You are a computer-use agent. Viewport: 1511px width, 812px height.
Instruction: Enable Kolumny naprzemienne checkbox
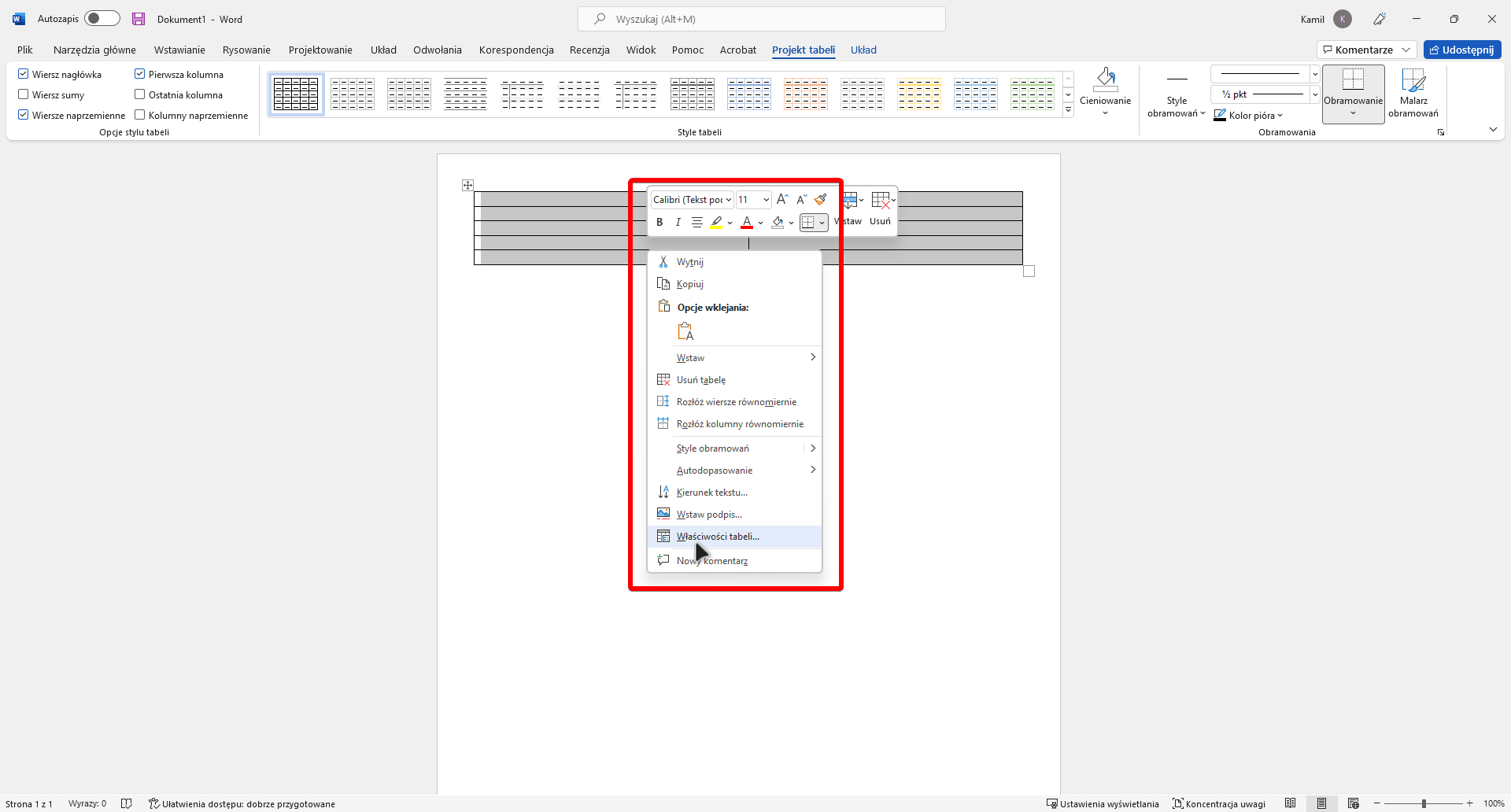coord(140,115)
